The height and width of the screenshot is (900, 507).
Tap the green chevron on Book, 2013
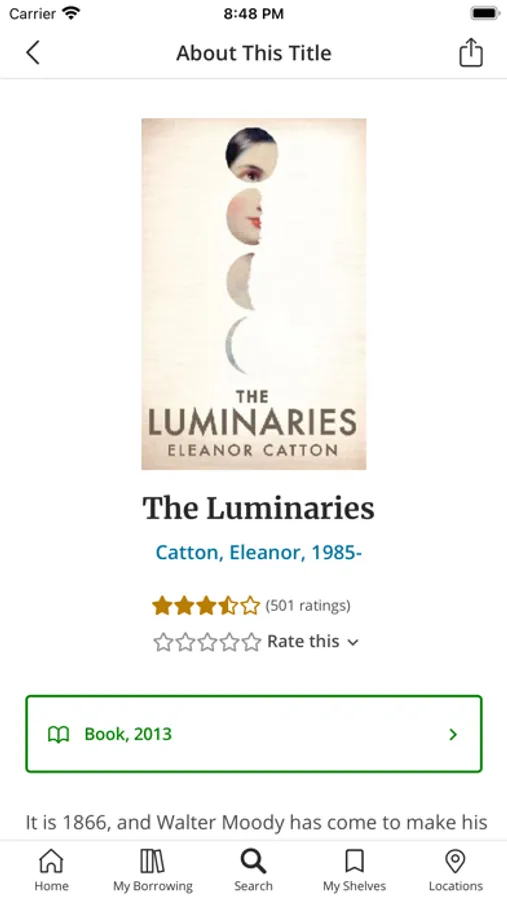(x=453, y=734)
